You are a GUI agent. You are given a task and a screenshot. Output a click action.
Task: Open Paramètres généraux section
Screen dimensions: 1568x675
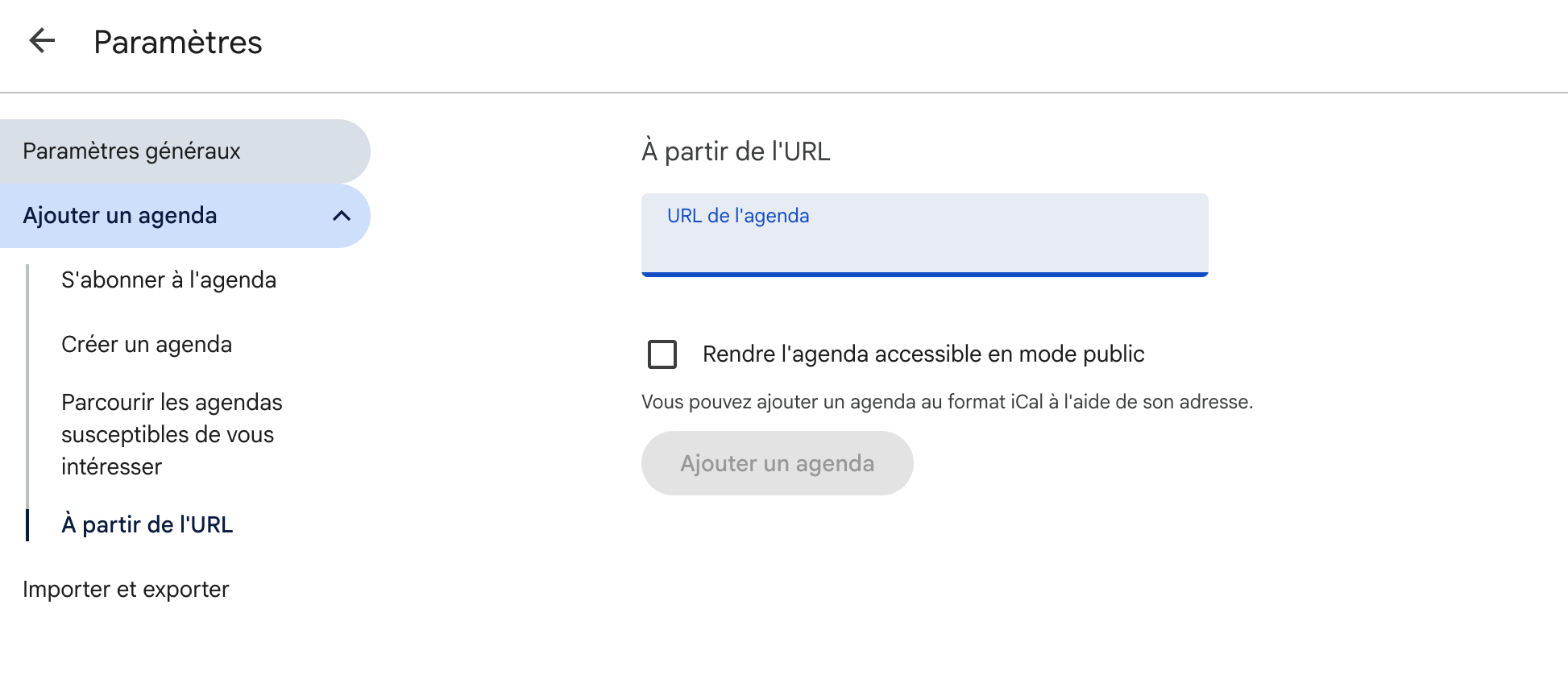(131, 151)
